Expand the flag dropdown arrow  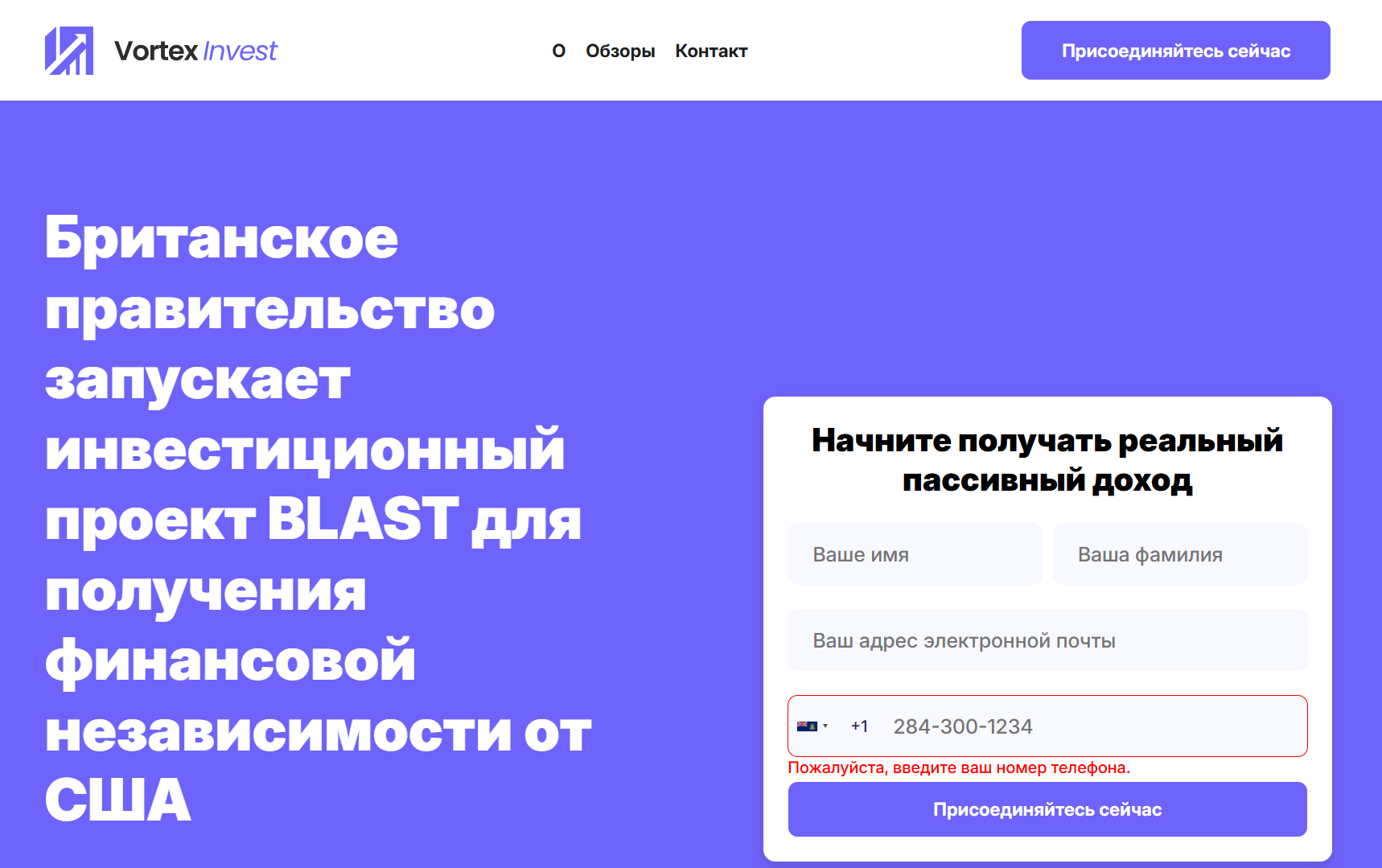(x=826, y=726)
